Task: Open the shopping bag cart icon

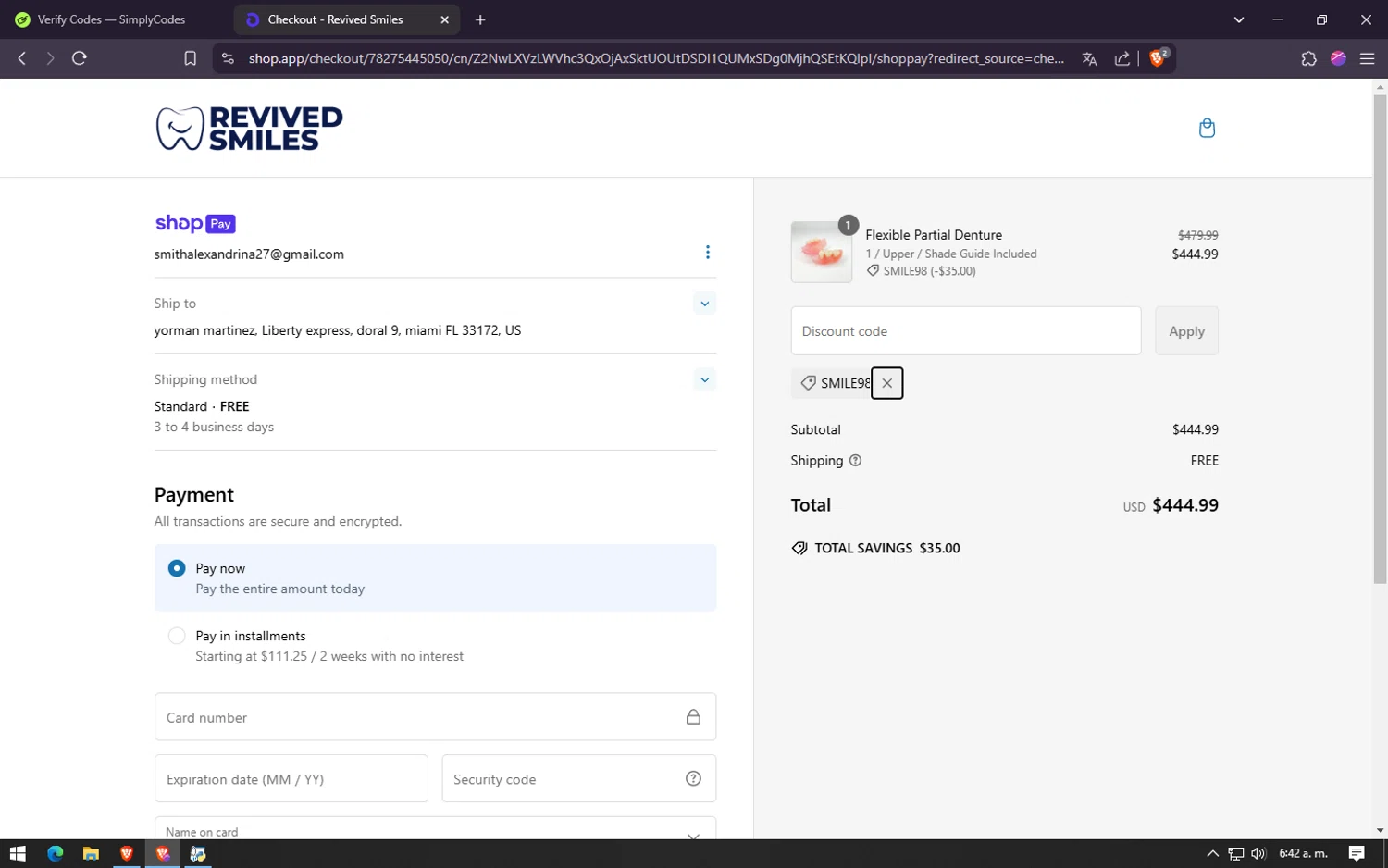Action: [1207, 128]
